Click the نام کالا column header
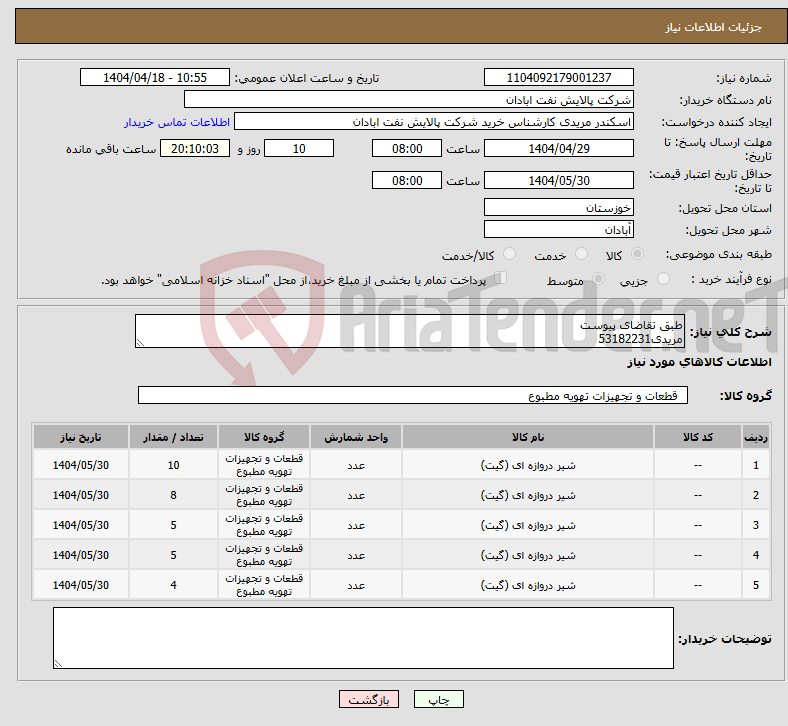788x726 pixels. click(528, 437)
